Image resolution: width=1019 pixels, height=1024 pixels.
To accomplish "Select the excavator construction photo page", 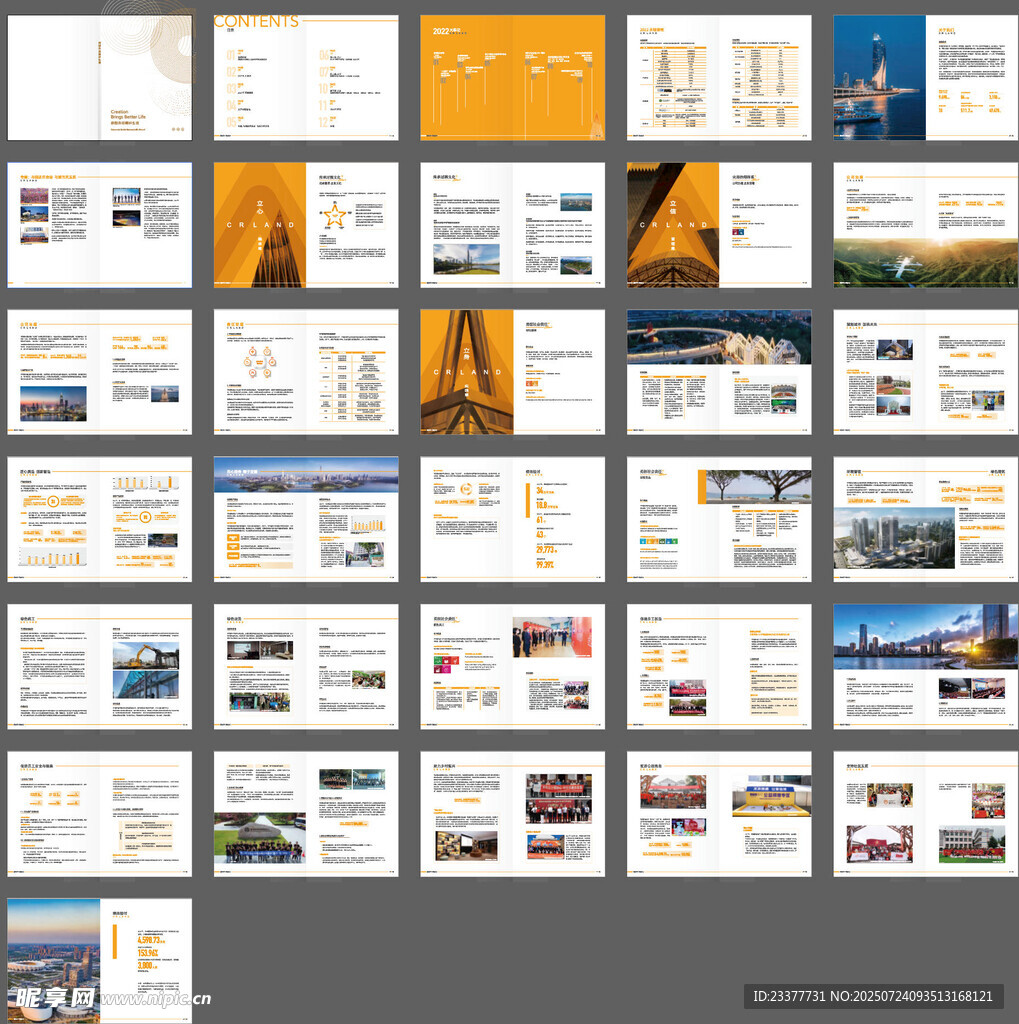I will 145,655.
